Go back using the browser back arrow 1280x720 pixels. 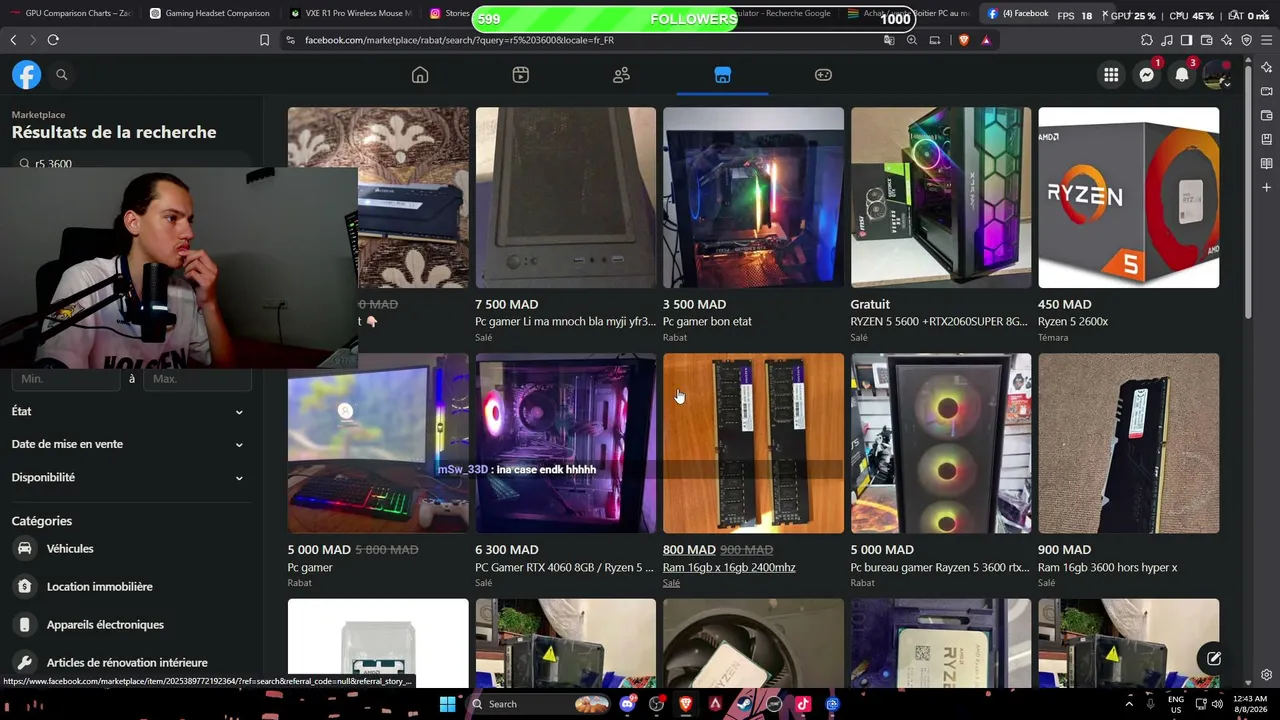[13, 40]
